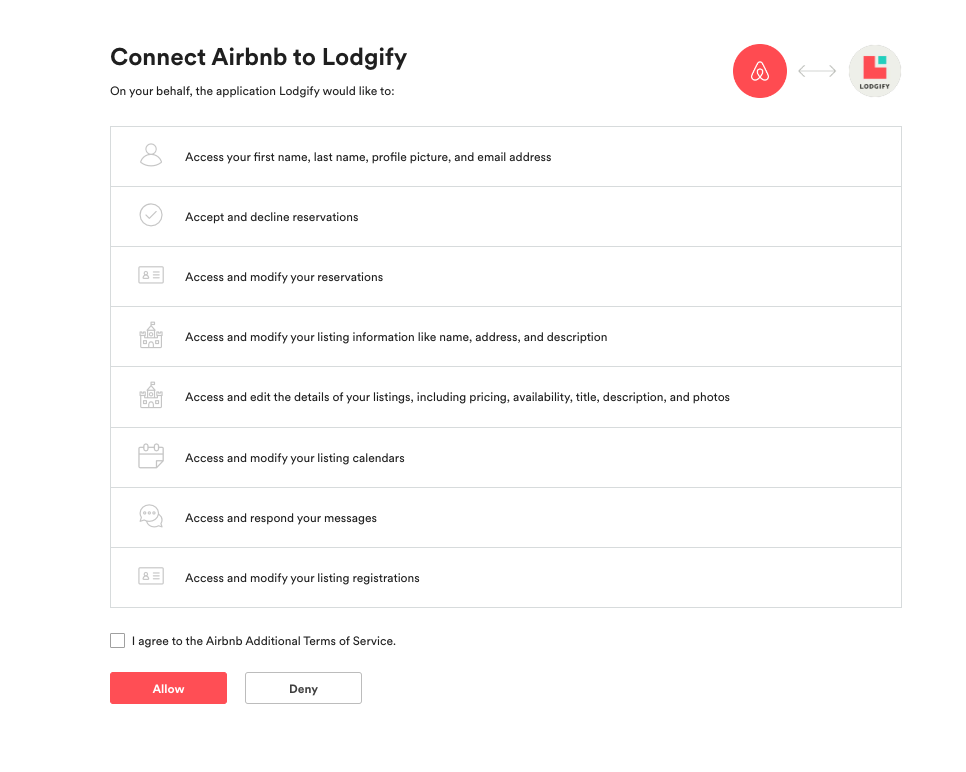Click the chat bubbles messages icon
The image size is (966, 772).
(151, 517)
